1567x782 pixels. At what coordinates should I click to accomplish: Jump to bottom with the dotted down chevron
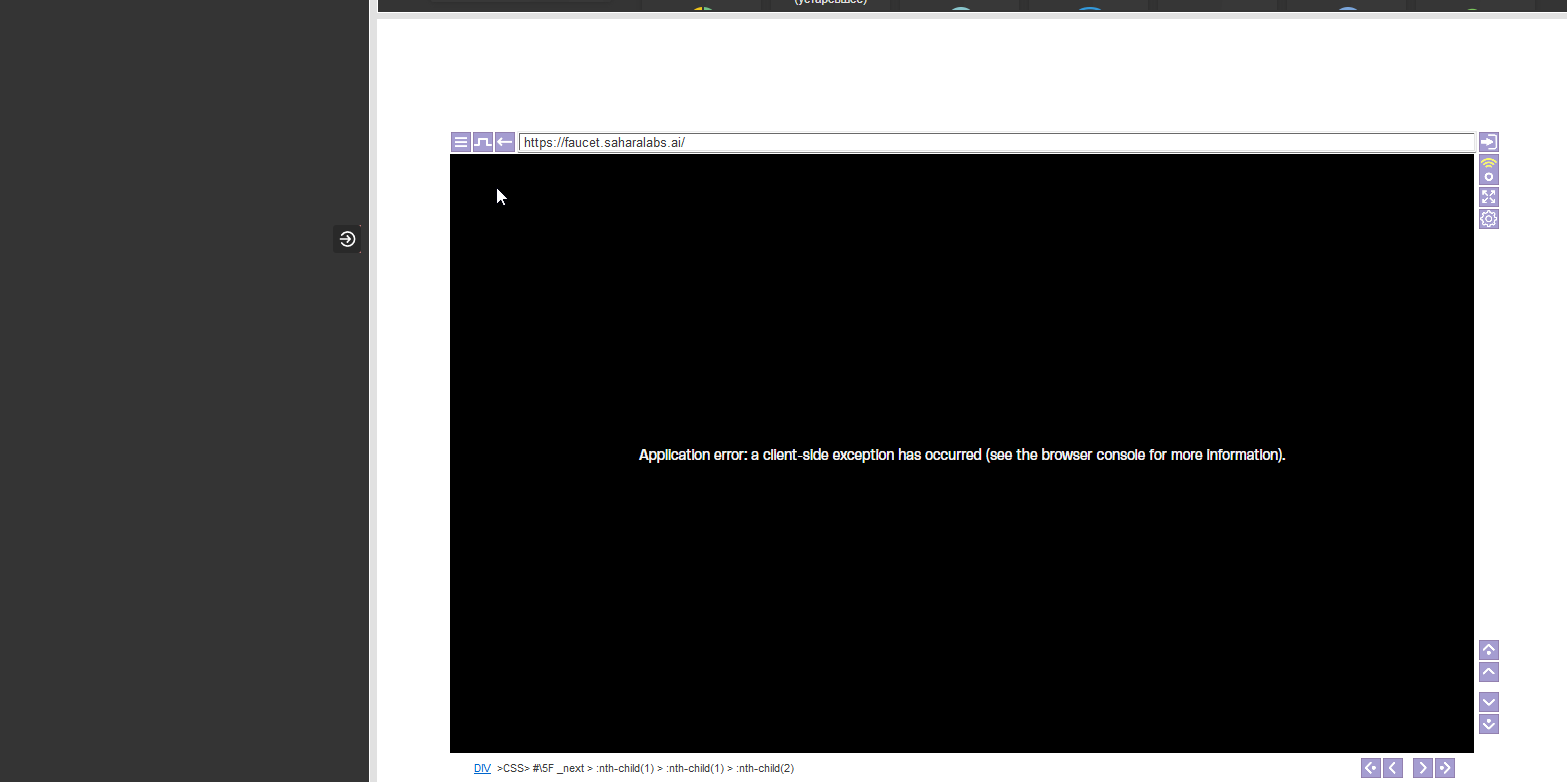(1488, 724)
